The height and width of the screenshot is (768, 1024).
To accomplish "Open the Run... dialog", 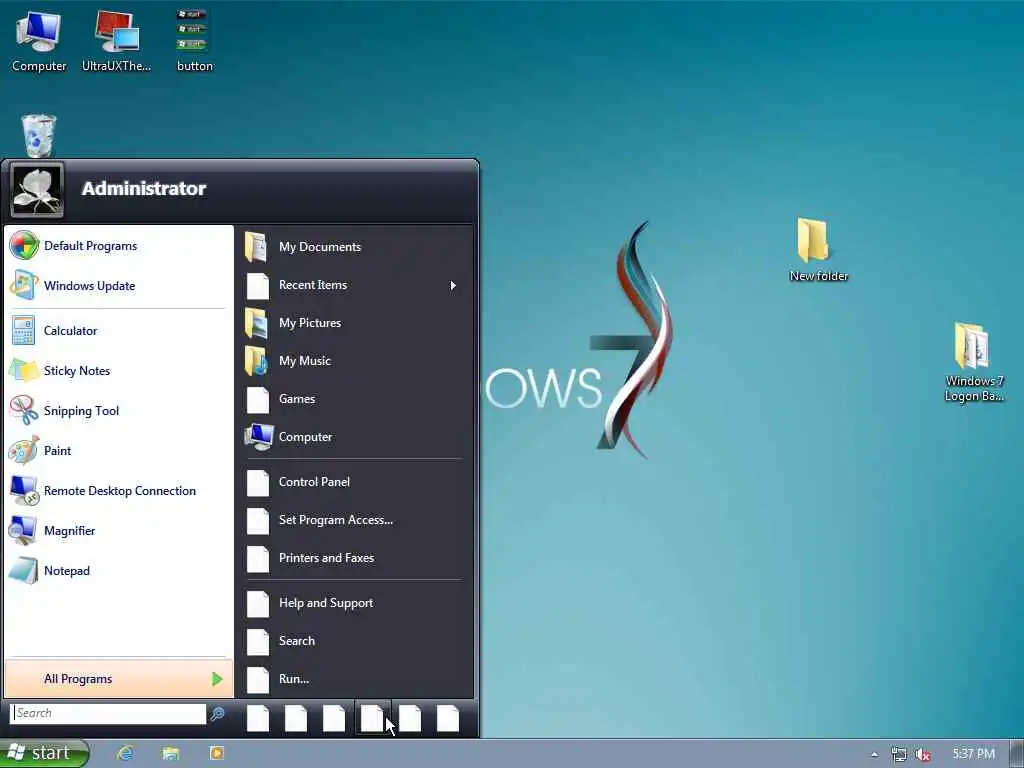I will (x=355, y=679).
